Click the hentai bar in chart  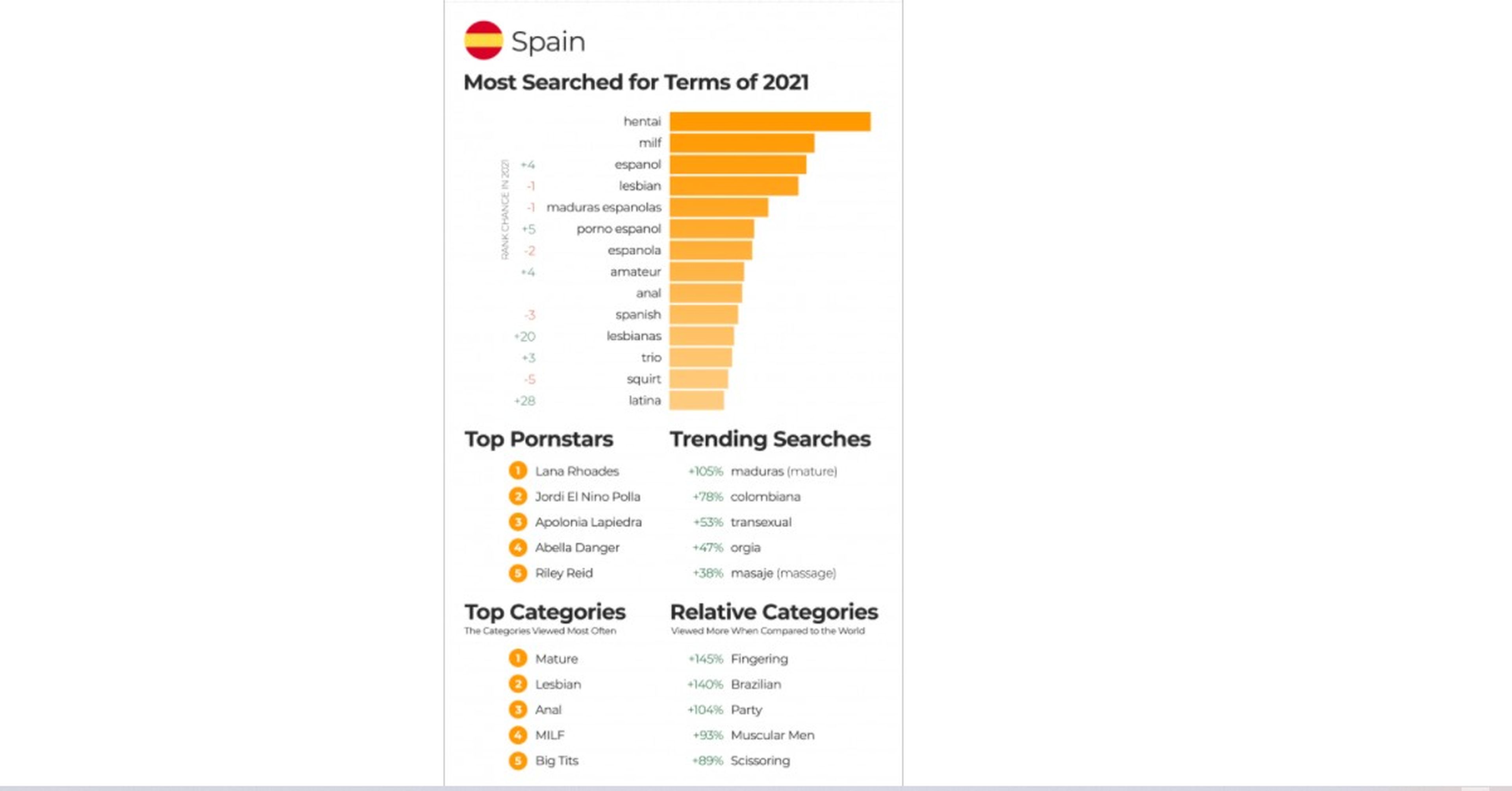(770, 121)
